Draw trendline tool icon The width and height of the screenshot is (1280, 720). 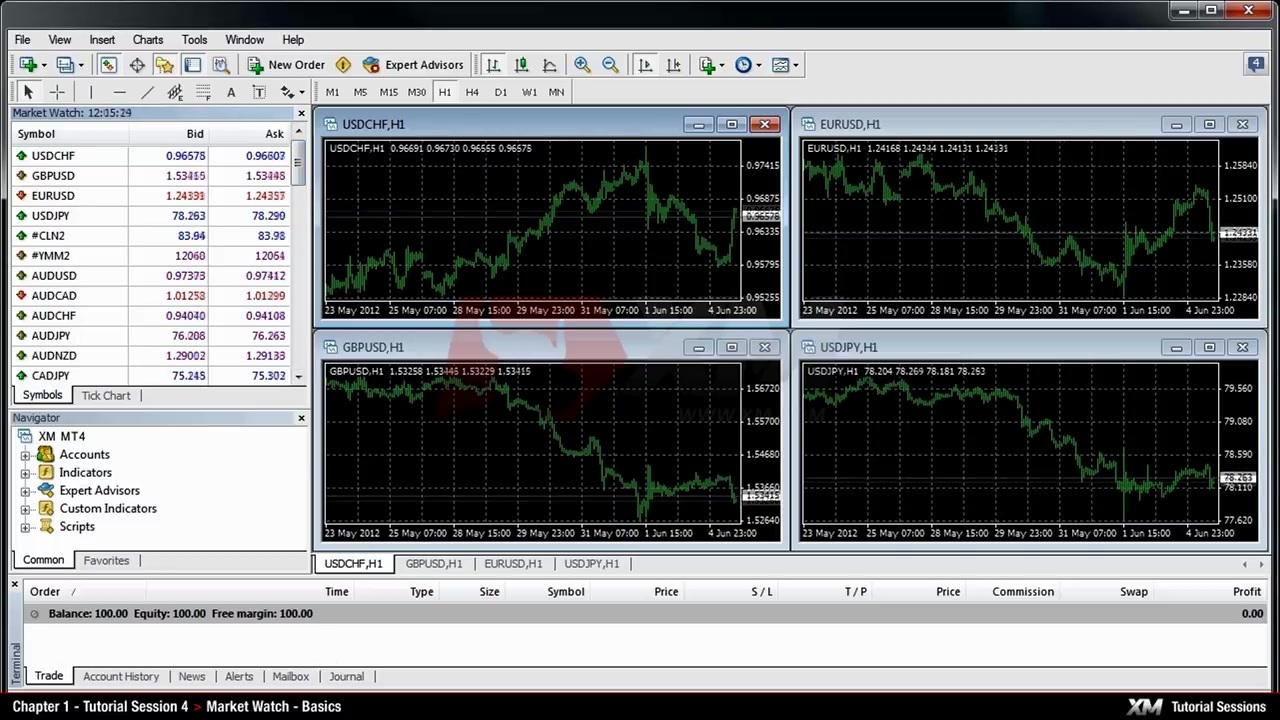(x=147, y=92)
